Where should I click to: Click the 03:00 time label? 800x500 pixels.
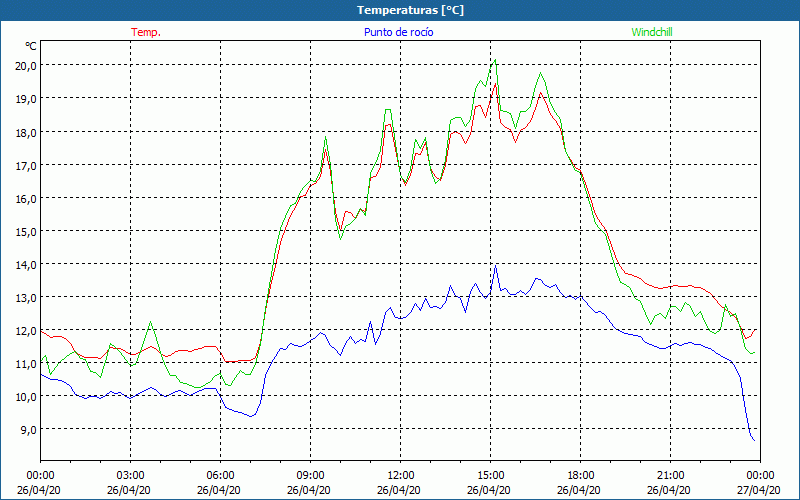click(x=131, y=476)
